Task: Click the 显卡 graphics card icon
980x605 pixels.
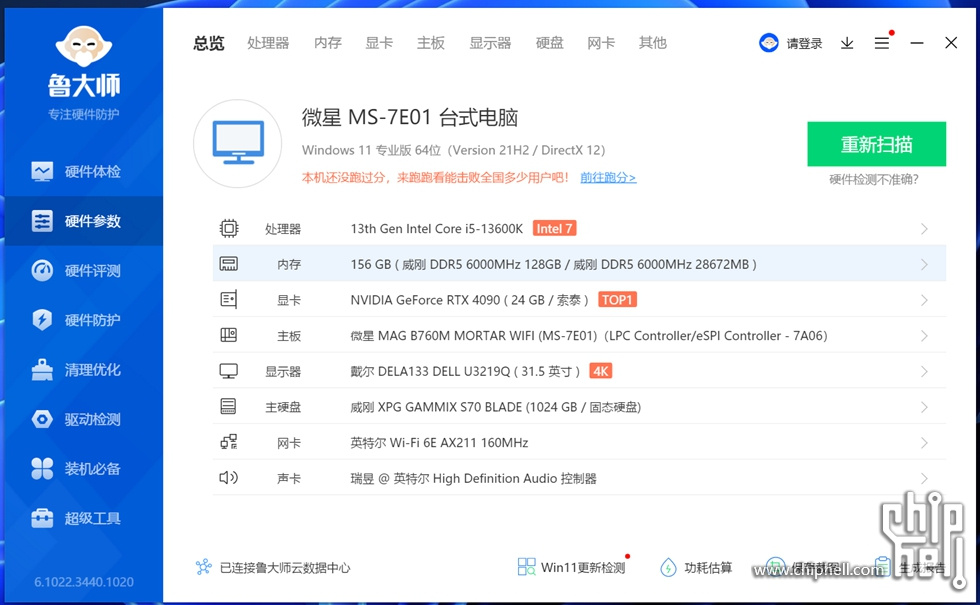Action: (x=229, y=300)
